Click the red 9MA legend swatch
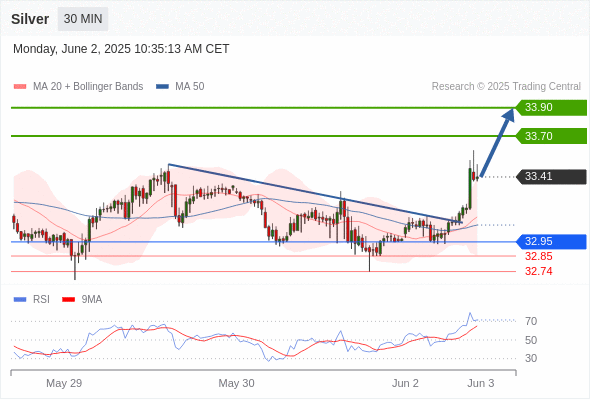 coord(68,300)
